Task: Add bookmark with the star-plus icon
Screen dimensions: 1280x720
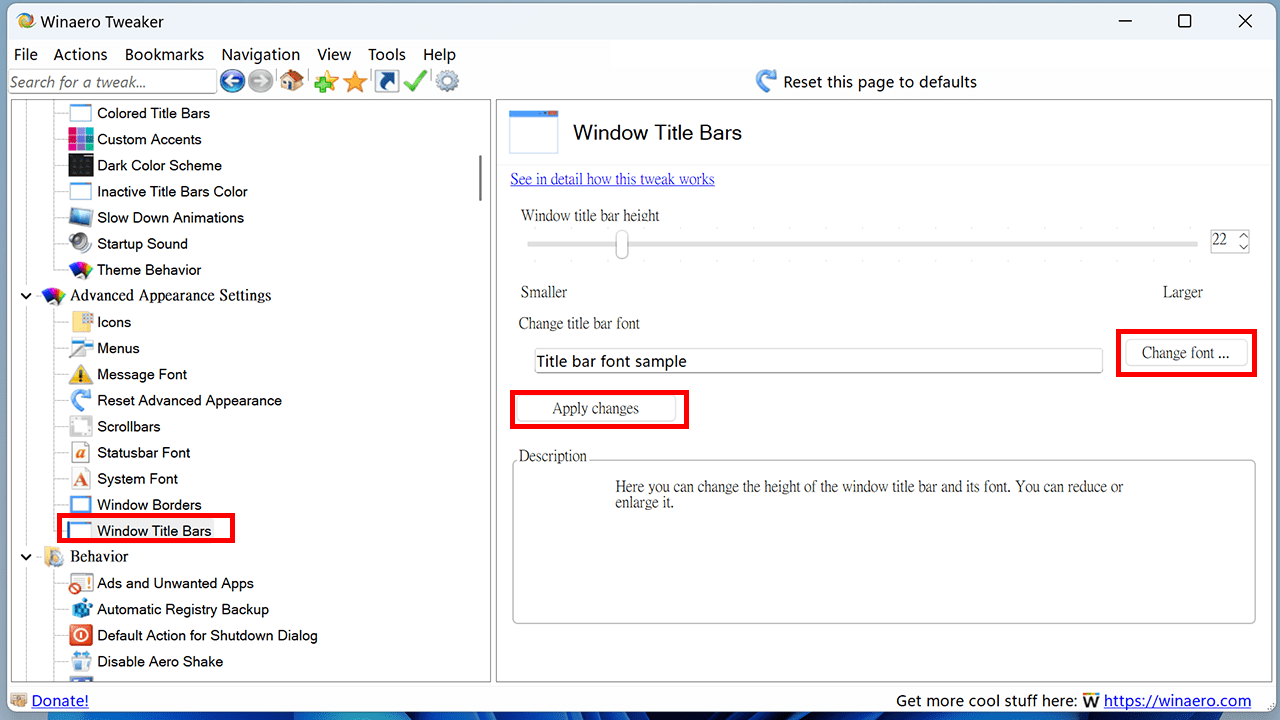Action: 325,82
